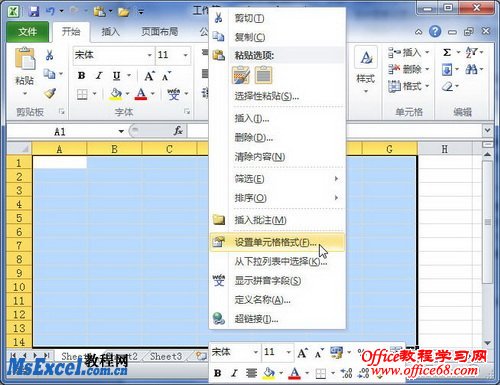Toggle Bold on the mini toolbar
This screenshot has height=385, width=500.
click(218, 373)
